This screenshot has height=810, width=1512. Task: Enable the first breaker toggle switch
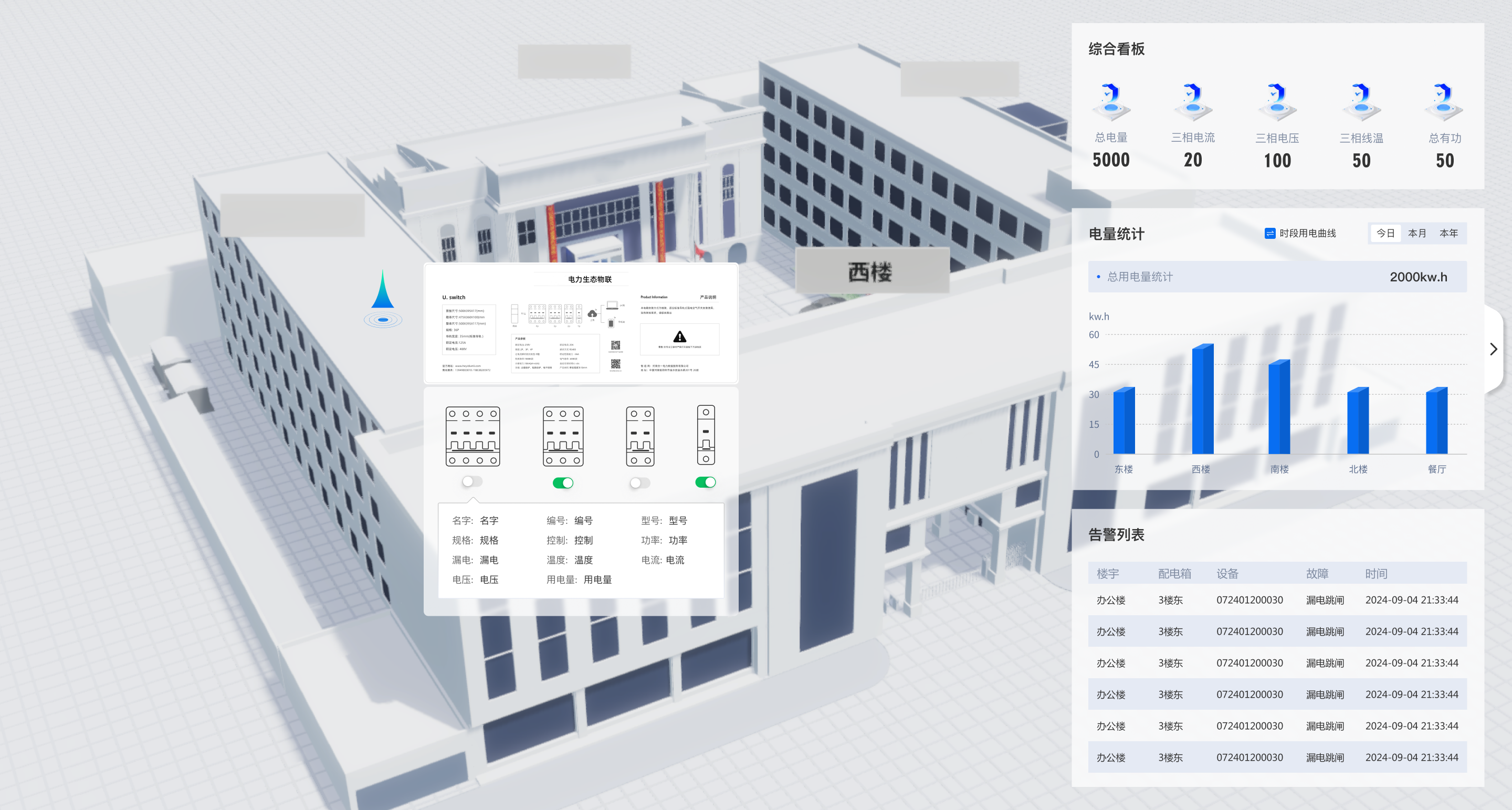(472, 481)
